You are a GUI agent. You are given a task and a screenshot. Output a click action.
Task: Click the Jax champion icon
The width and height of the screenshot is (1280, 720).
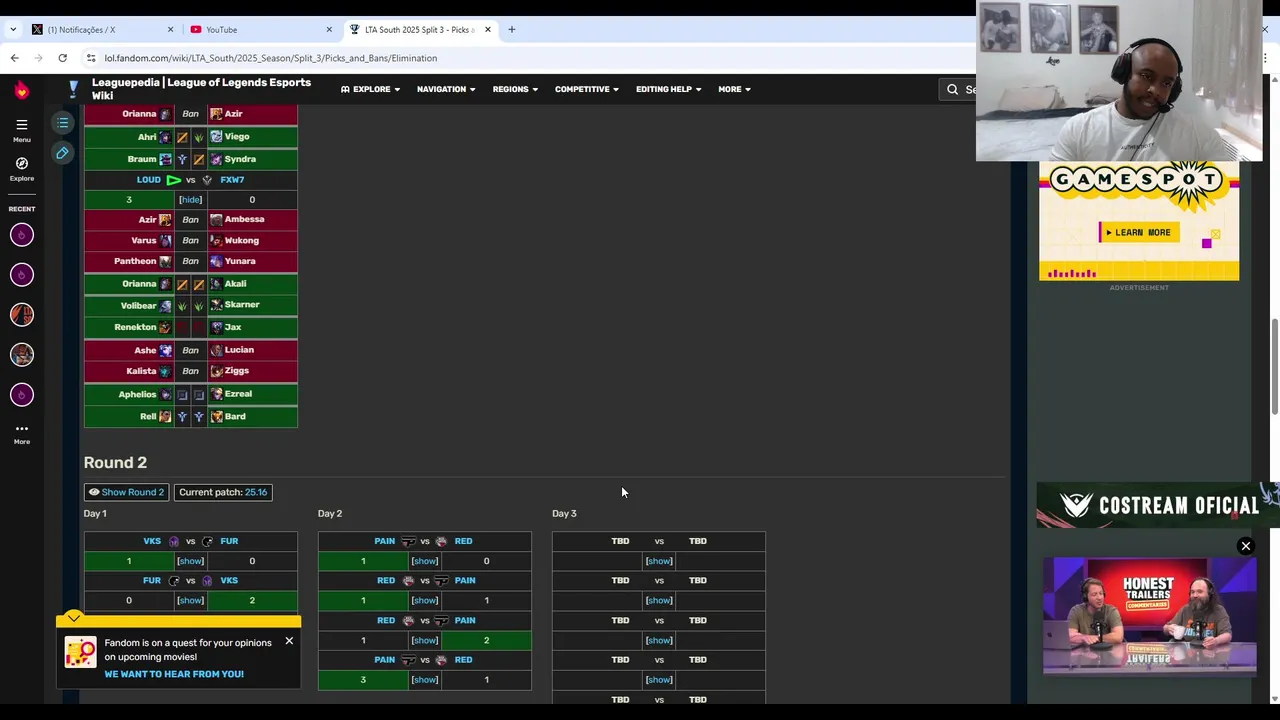pyautogui.click(x=216, y=327)
